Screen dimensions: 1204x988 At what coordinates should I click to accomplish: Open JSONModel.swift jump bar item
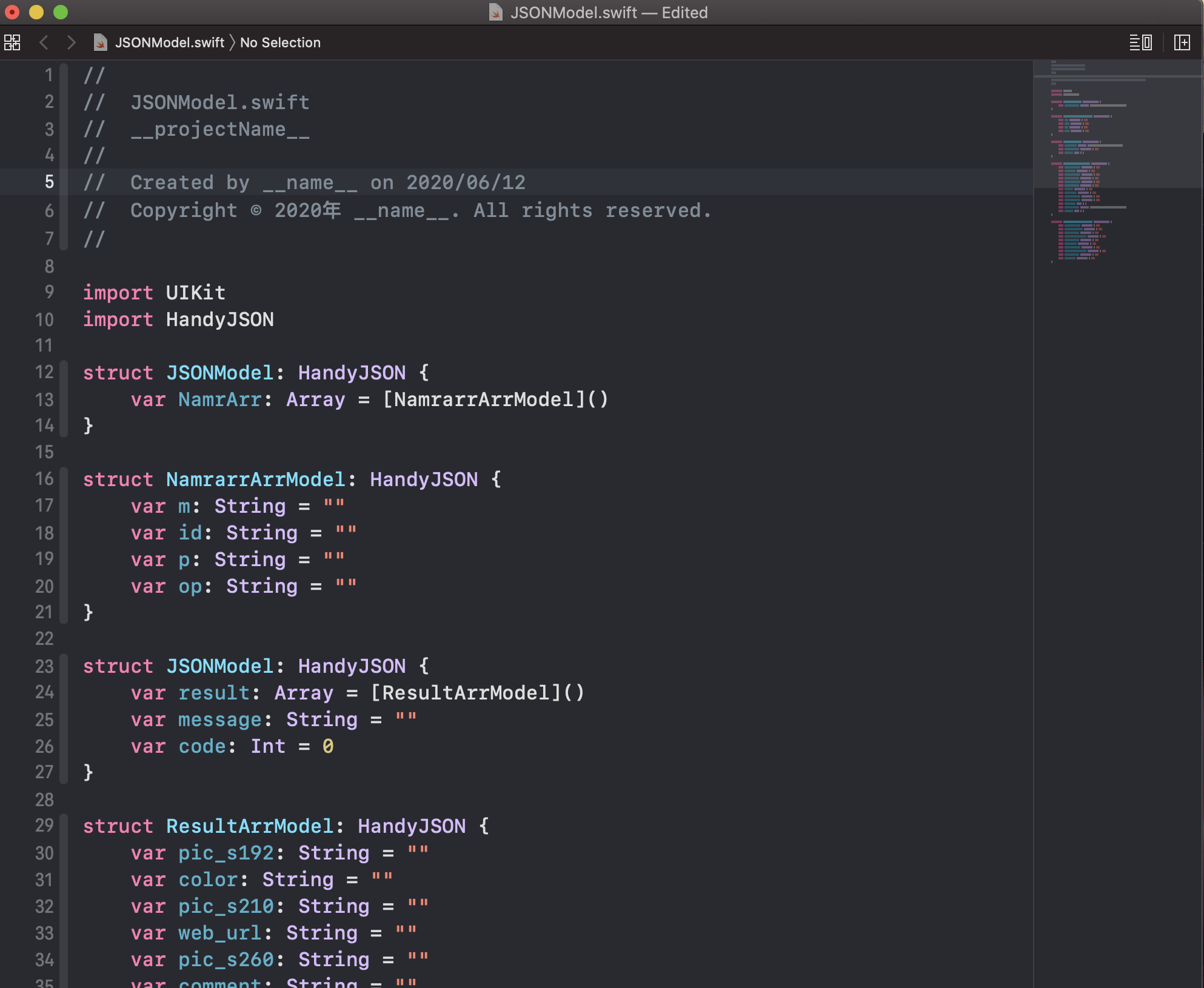(x=169, y=42)
